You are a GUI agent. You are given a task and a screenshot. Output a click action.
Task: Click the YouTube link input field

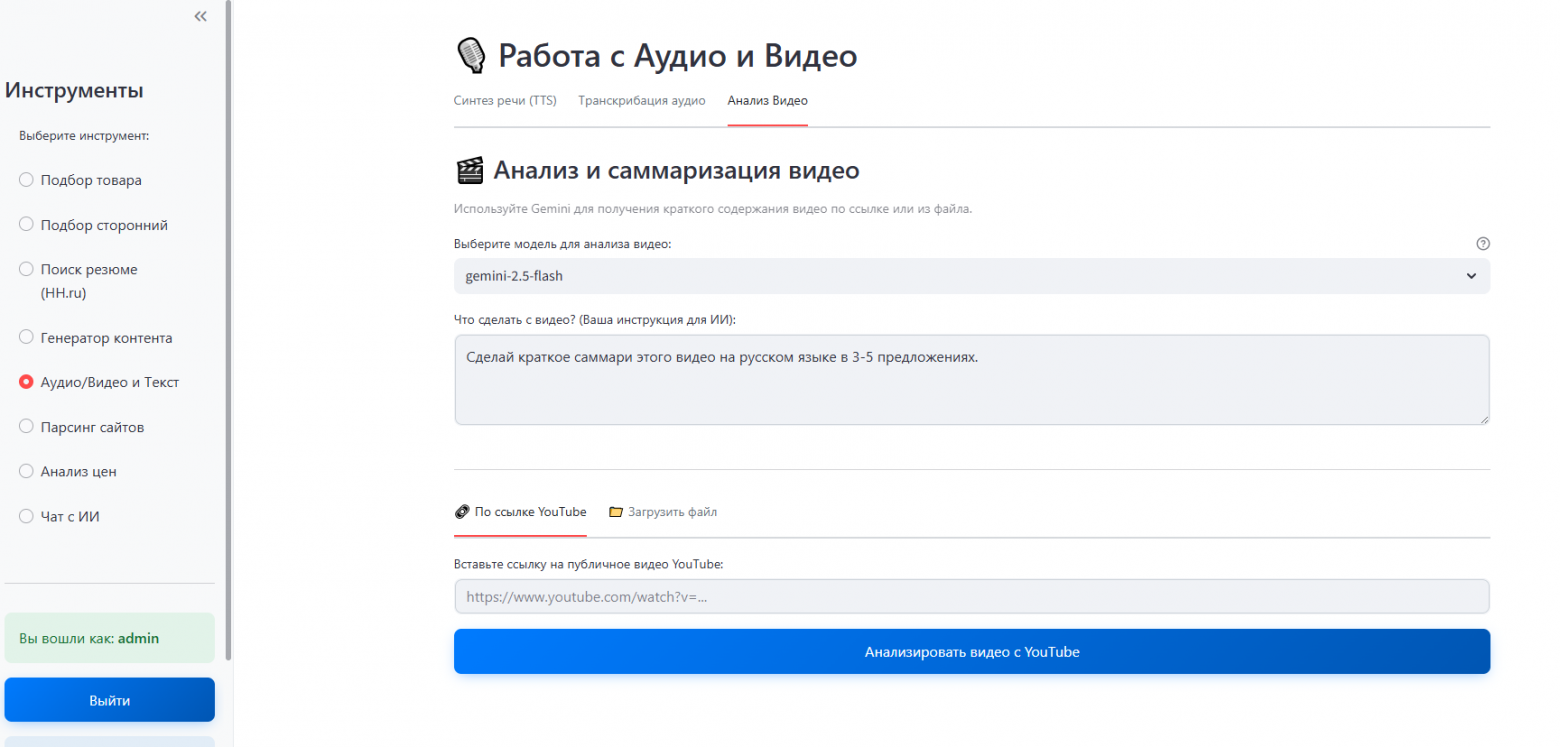971,596
